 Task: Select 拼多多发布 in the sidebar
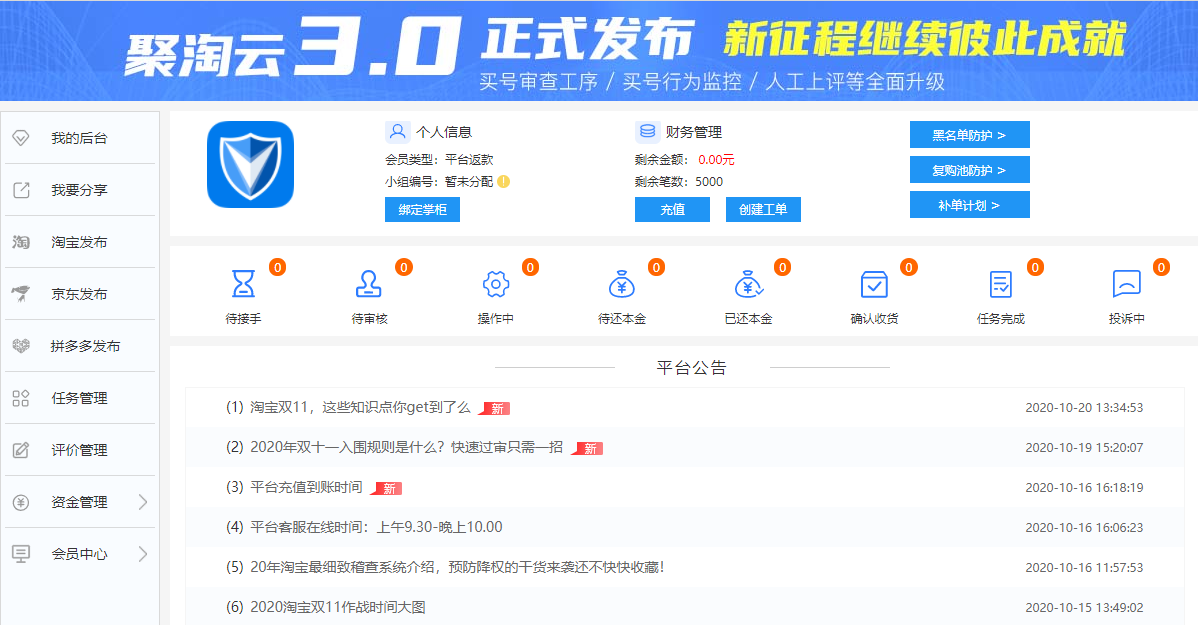[79, 346]
